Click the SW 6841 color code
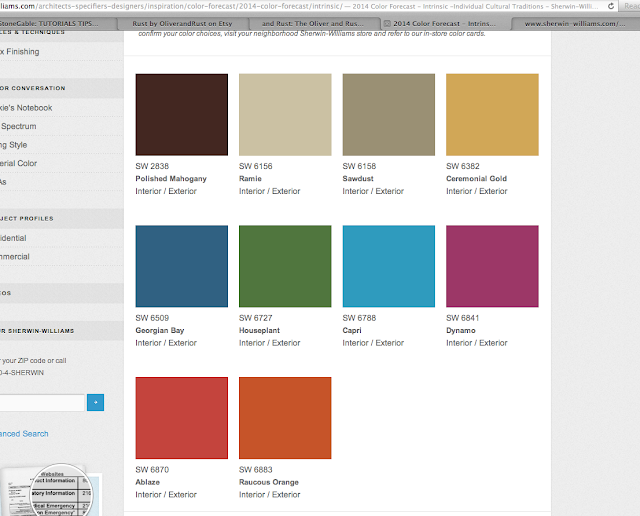The image size is (640, 516). (462, 318)
